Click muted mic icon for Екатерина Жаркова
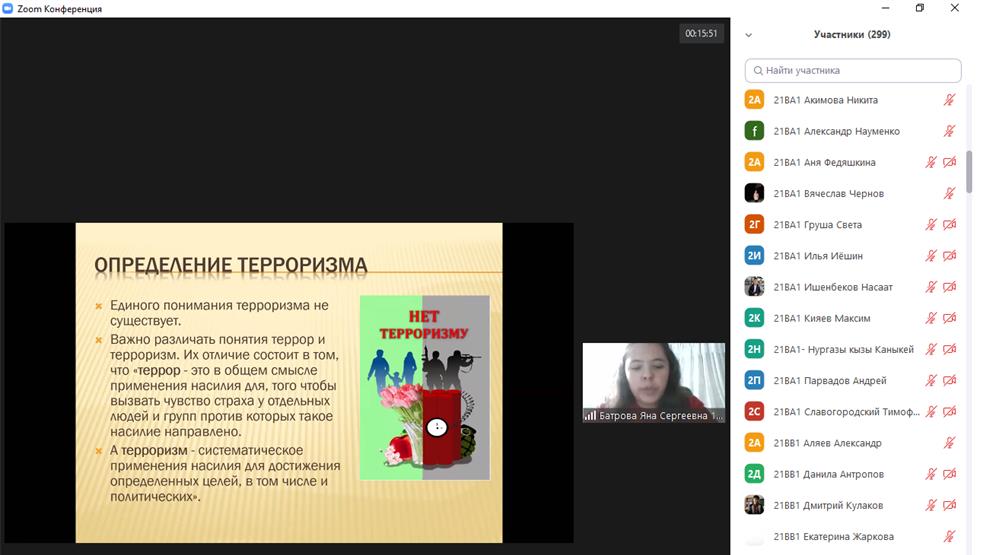Screen dimensions: 994x555 click(949, 536)
